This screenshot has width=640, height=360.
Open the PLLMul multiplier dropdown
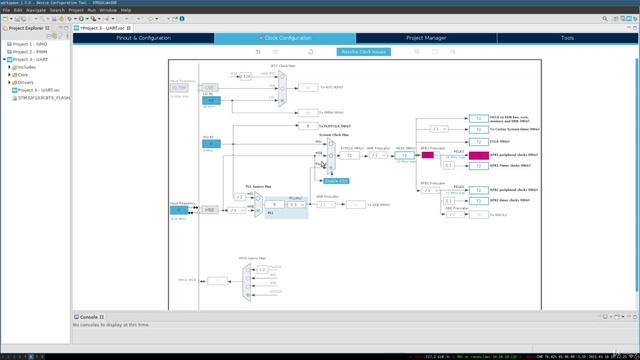296,204
